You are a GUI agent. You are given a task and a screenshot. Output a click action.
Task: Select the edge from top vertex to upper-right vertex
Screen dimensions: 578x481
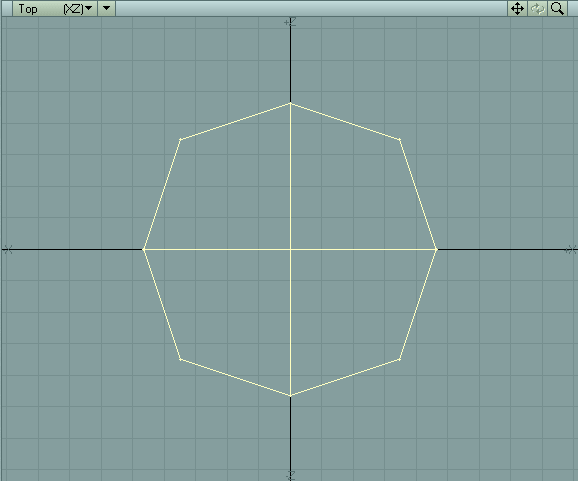pyautogui.click(x=345, y=122)
